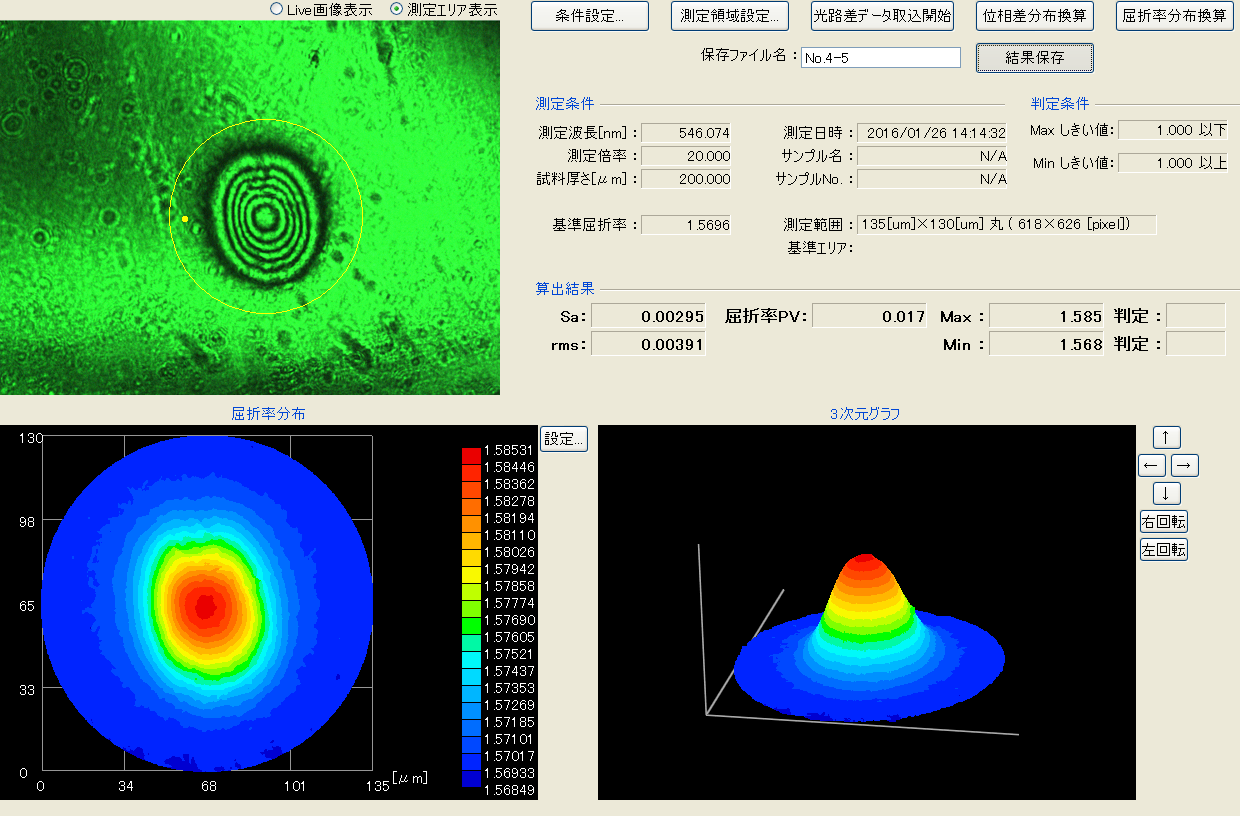Open 測定領域設定 dialog

tap(729, 17)
